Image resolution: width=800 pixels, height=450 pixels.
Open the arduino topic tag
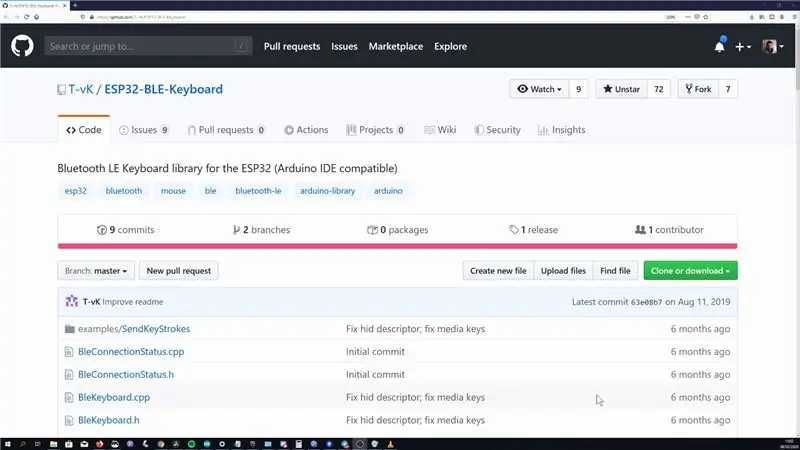[388, 191]
